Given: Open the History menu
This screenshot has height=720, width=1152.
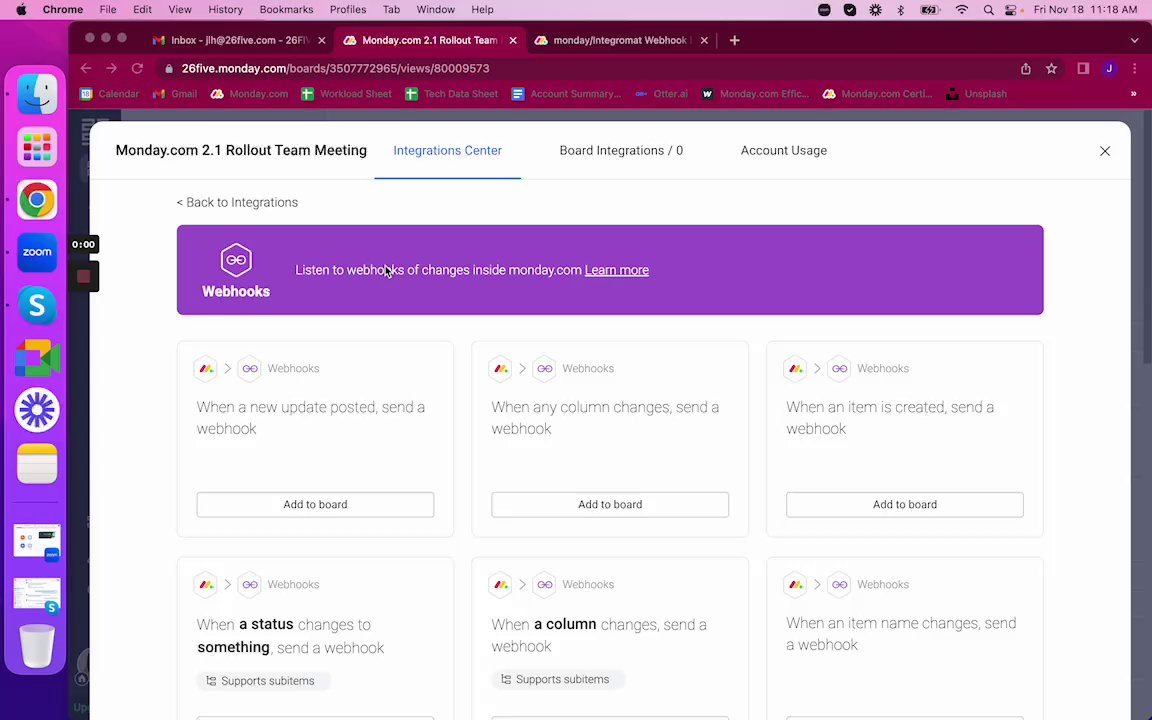Looking at the screenshot, I should click(x=225, y=10).
